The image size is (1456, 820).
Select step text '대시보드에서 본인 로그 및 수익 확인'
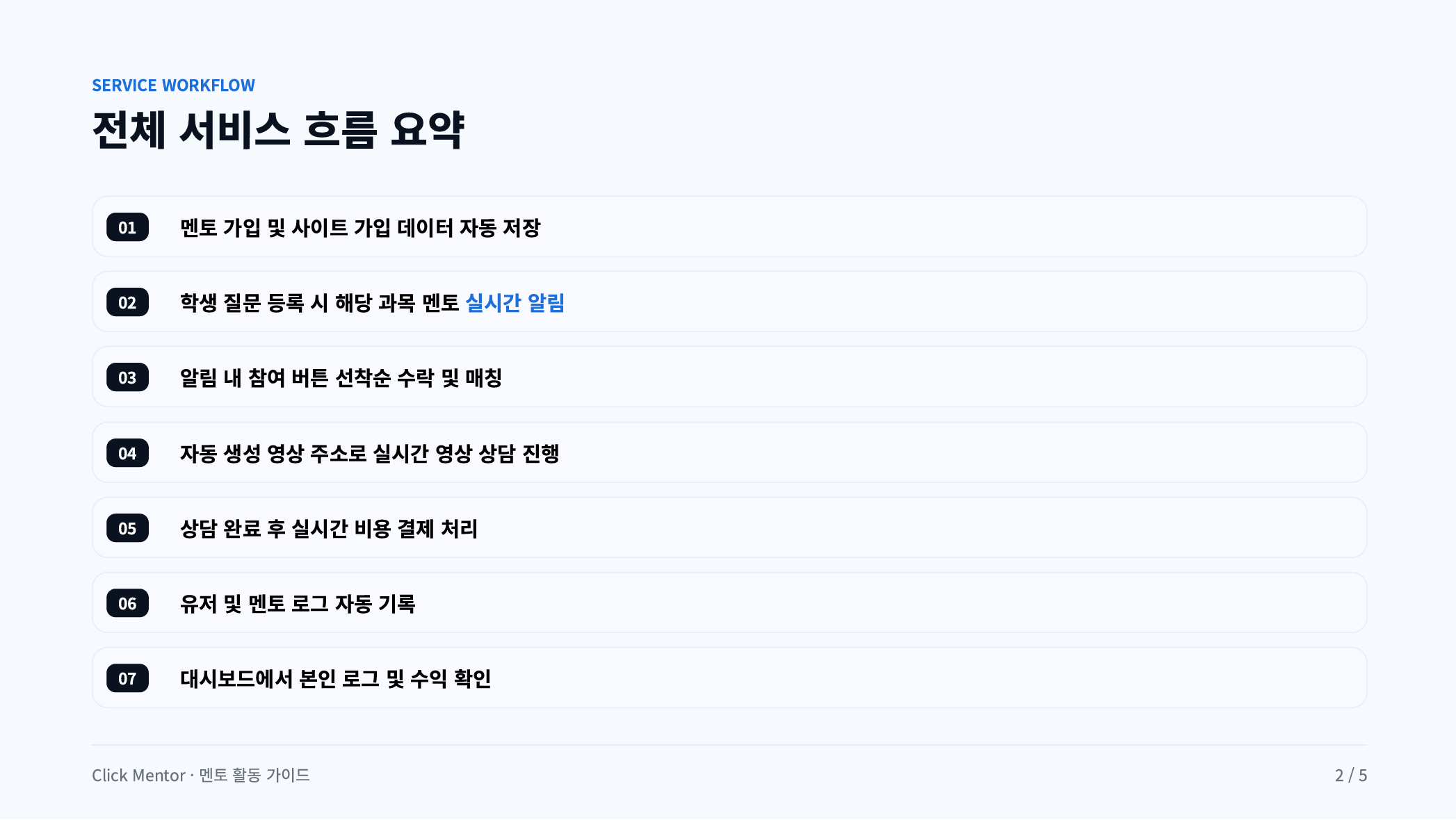pos(335,679)
